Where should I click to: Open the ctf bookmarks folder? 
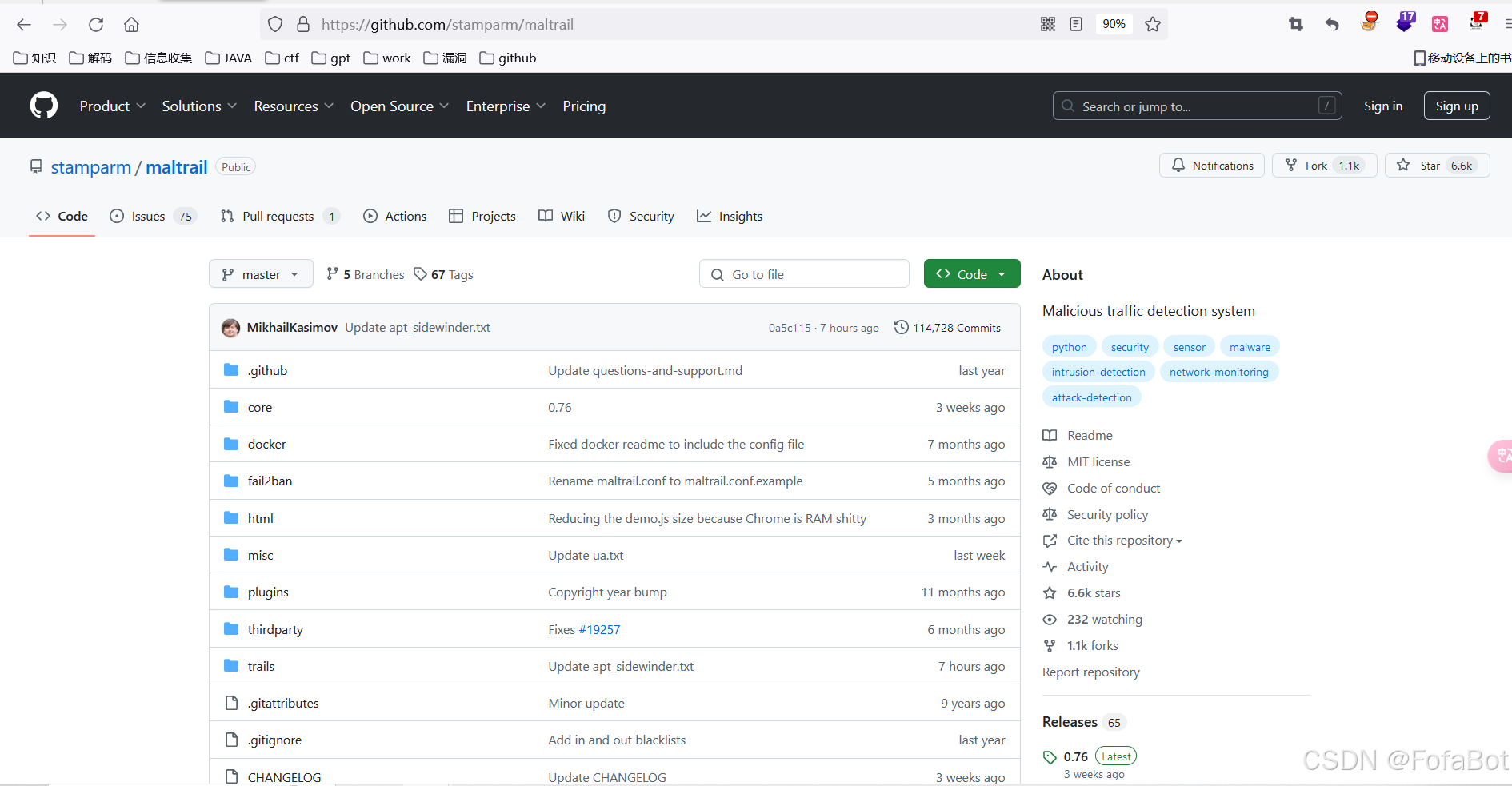[282, 58]
